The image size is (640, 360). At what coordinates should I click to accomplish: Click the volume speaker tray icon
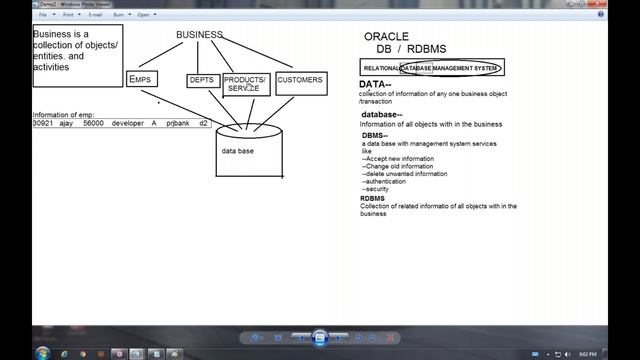(x=567, y=354)
